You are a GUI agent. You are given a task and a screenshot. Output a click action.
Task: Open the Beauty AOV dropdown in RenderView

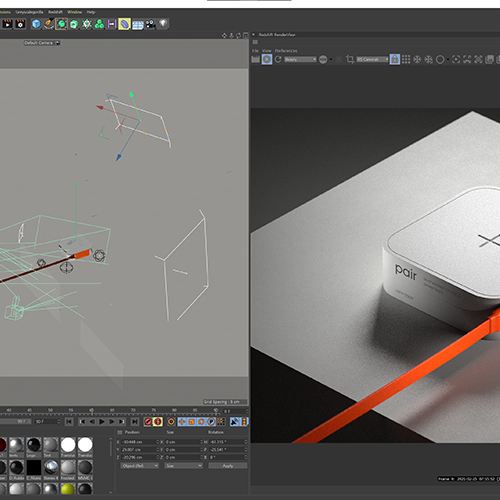(300, 59)
